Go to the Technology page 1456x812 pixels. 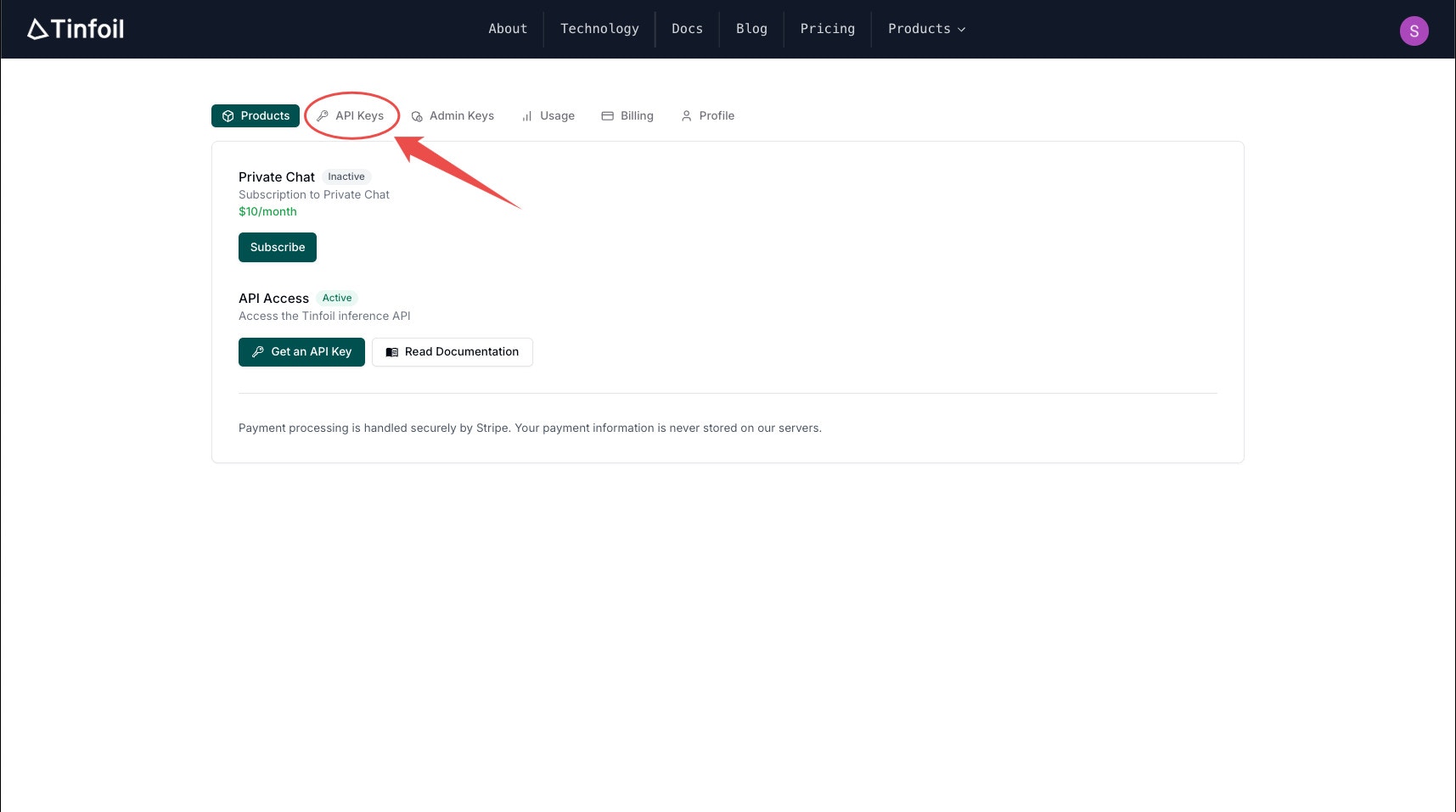[x=599, y=29]
